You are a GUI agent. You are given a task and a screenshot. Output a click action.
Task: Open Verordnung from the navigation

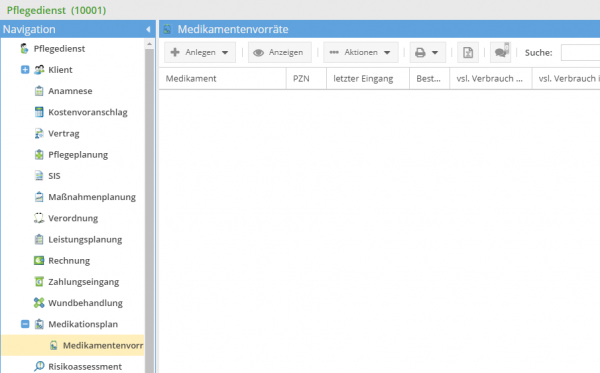73,218
